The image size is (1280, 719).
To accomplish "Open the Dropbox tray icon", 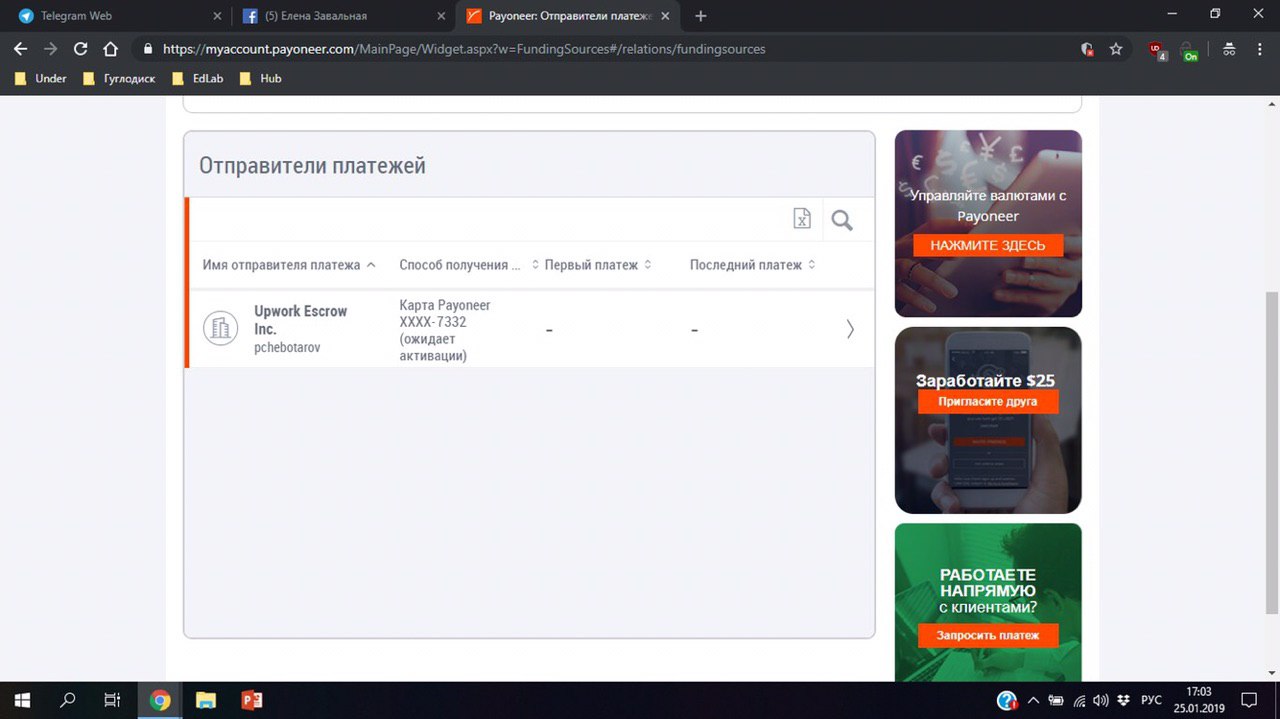I will tap(1124, 700).
